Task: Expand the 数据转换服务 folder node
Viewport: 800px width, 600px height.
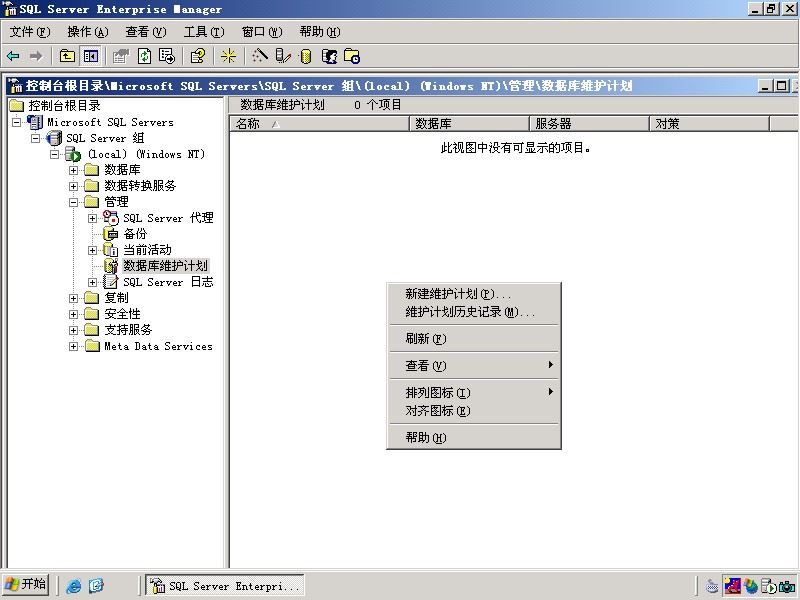Action: pos(73,186)
